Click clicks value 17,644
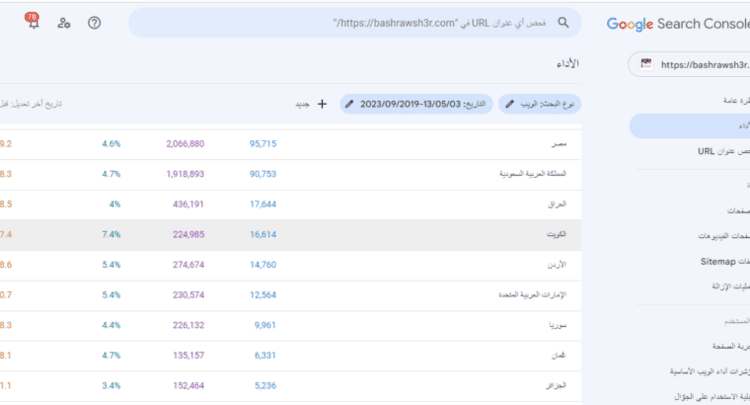The width and height of the screenshot is (750, 405). [263, 204]
